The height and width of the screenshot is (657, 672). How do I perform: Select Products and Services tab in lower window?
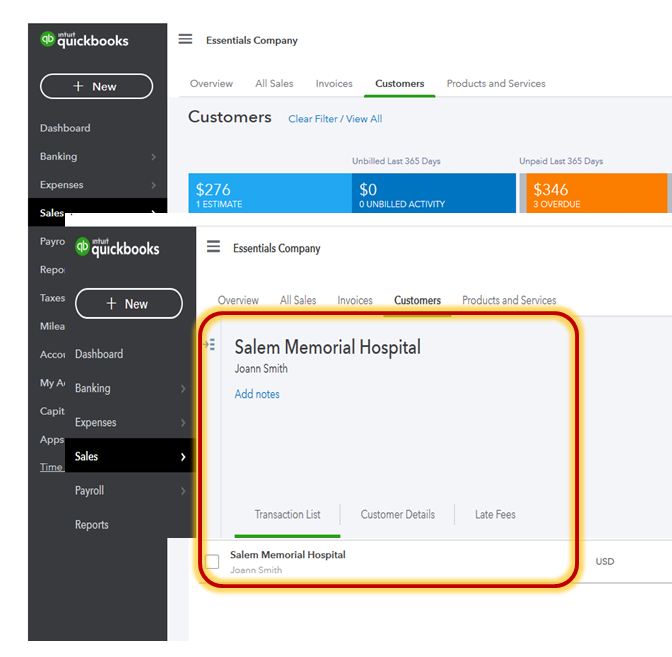[x=509, y=300]
